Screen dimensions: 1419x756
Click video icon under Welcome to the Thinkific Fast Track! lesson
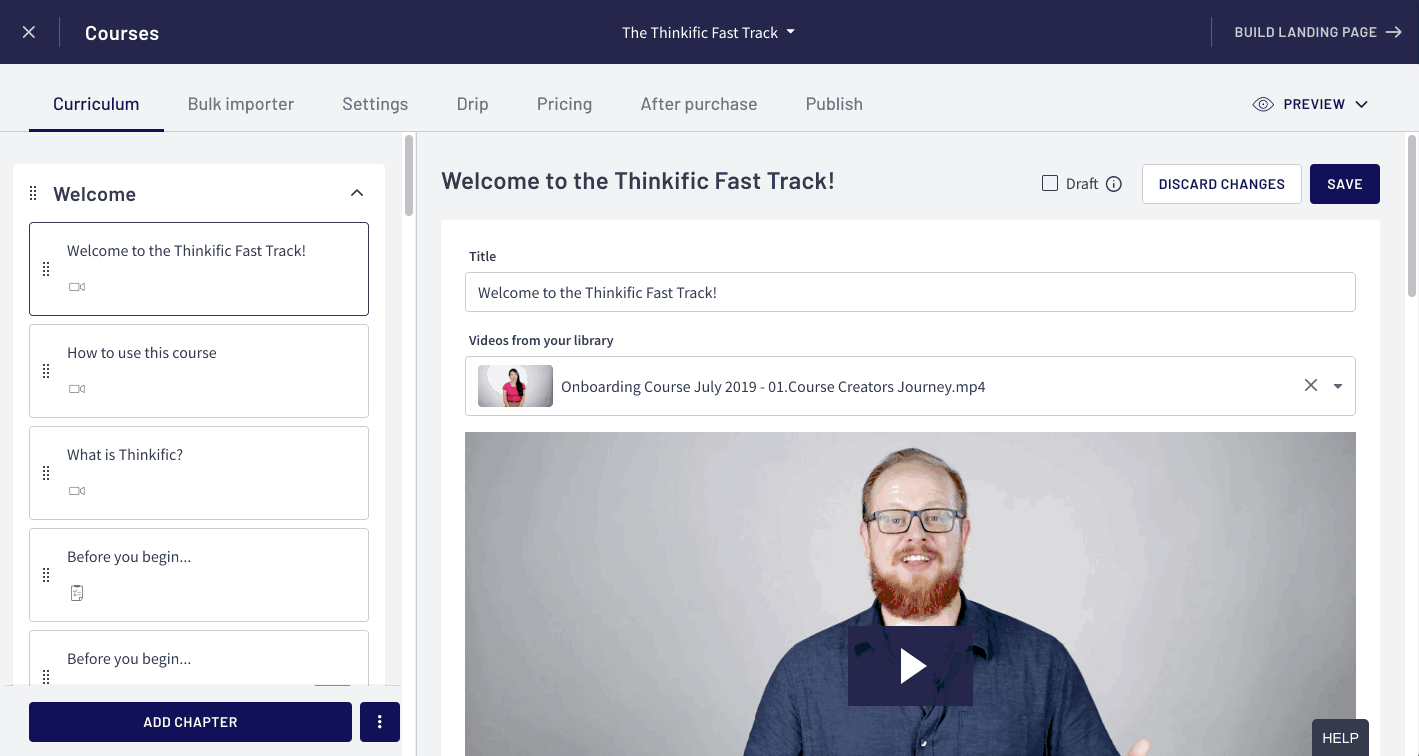(x=77, y=287)
